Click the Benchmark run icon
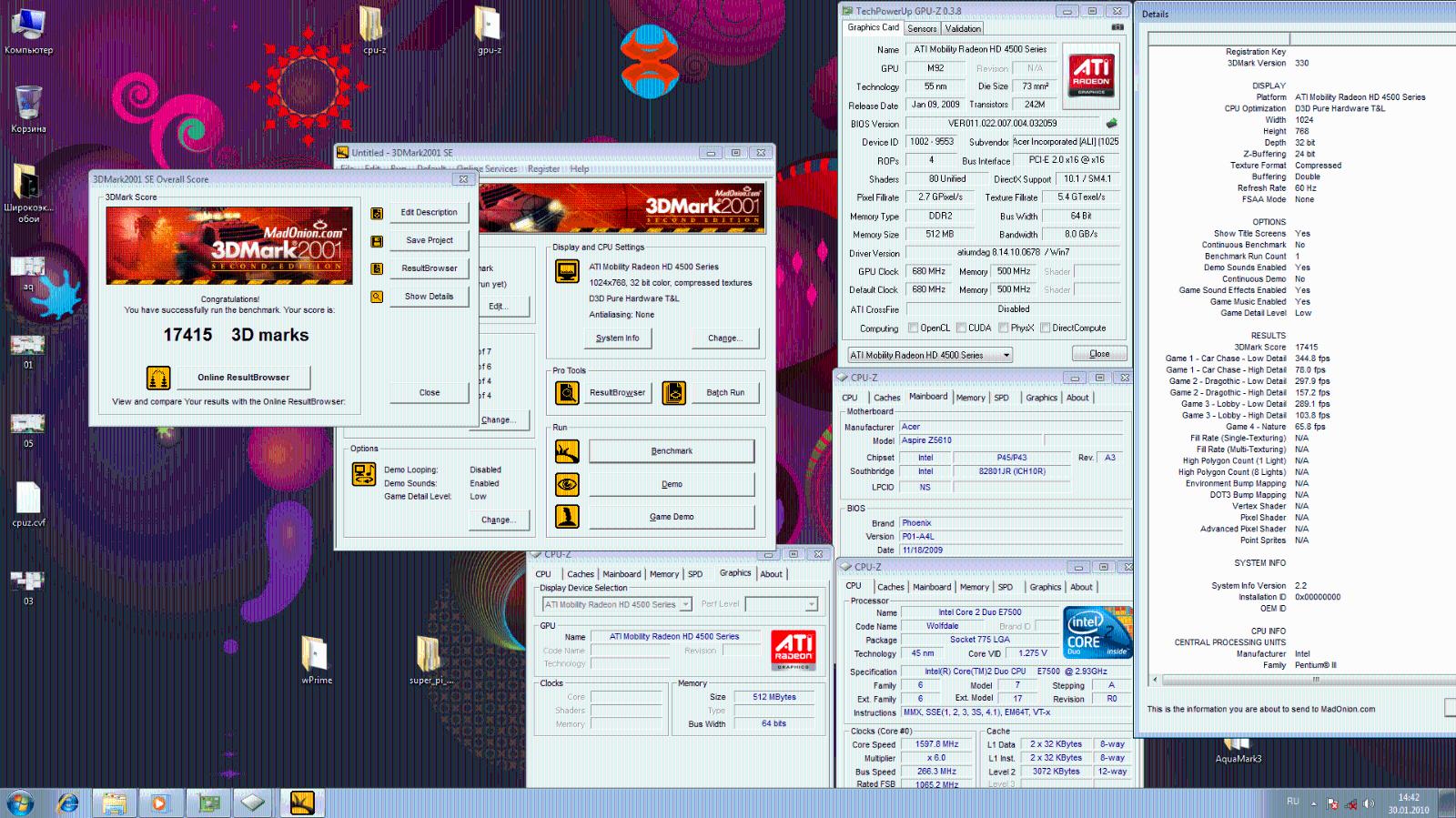 pyautogui.click(x=567, y=451)
